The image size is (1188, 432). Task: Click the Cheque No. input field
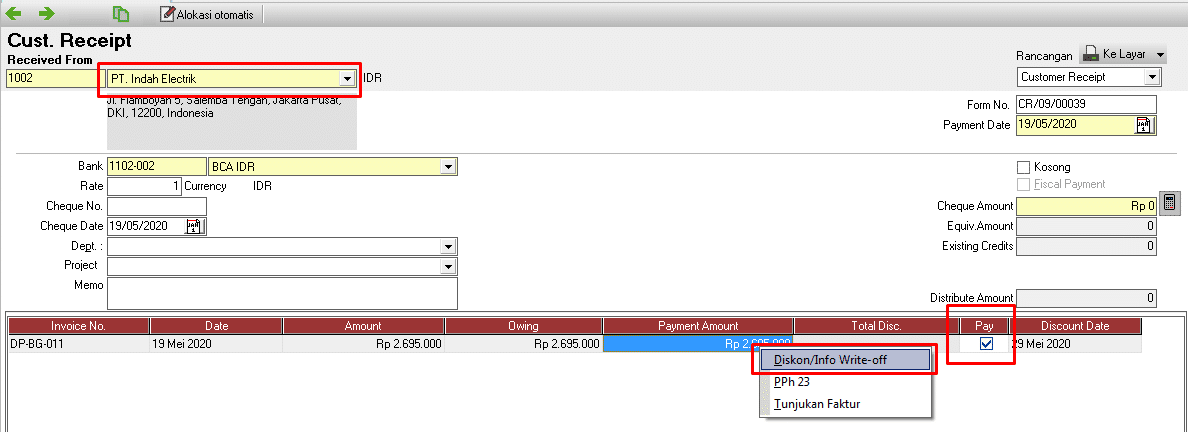pyautogui.click(x=157, y=206)
